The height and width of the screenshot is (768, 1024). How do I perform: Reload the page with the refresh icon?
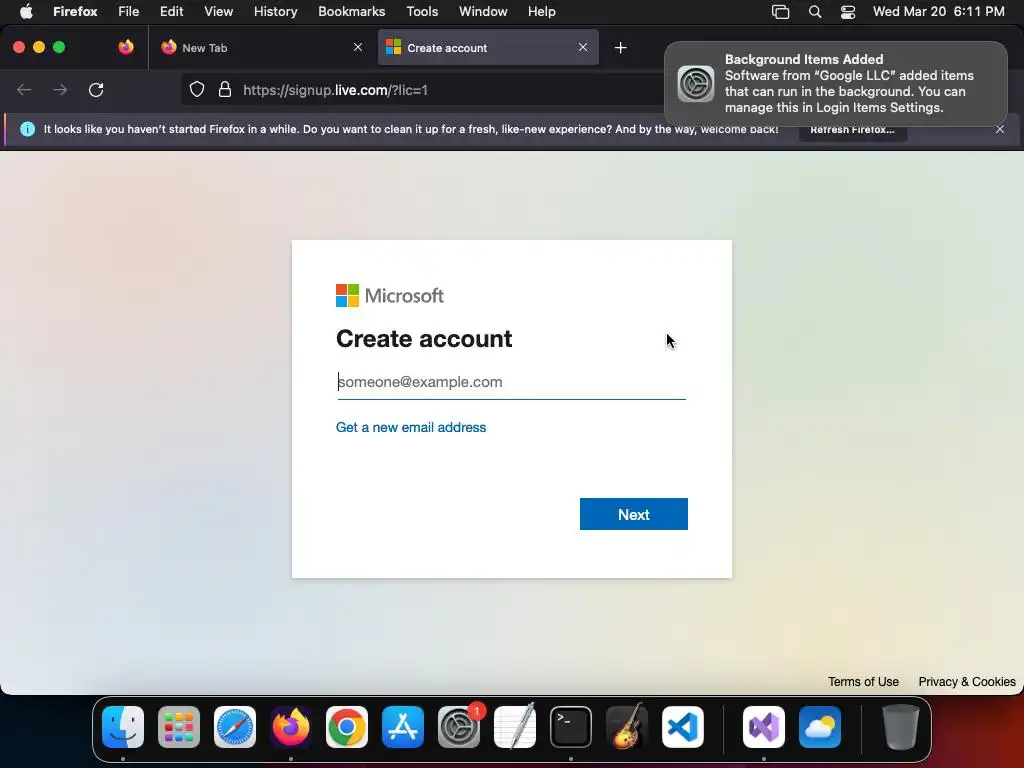[x=96, y=90]
